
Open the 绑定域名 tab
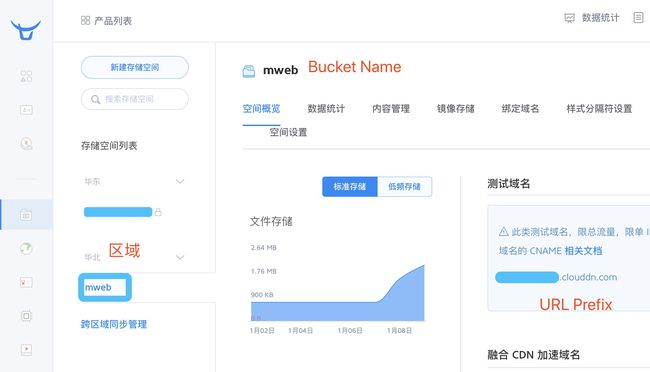(520, 109)
